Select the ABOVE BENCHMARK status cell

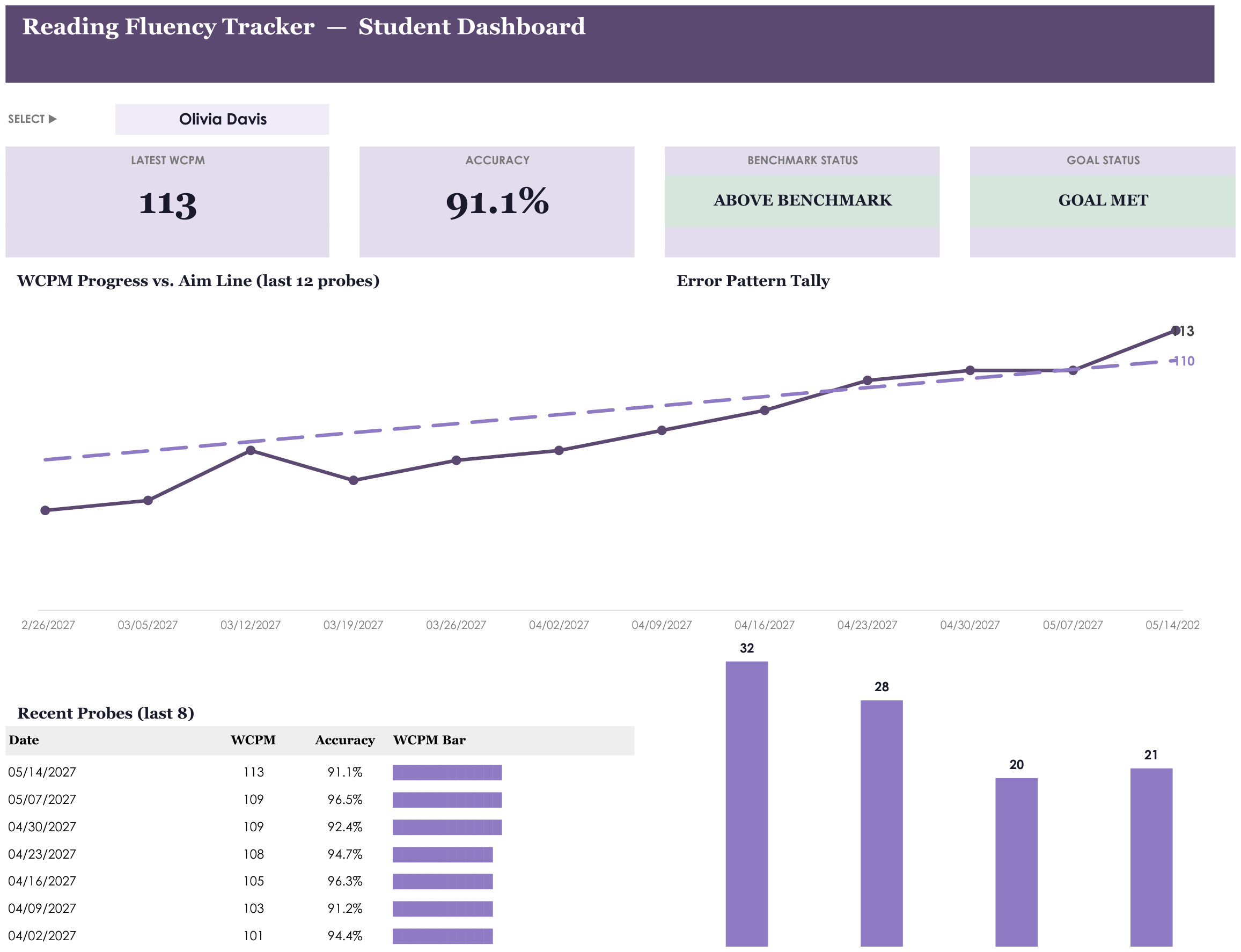click(x=802, y=201)
